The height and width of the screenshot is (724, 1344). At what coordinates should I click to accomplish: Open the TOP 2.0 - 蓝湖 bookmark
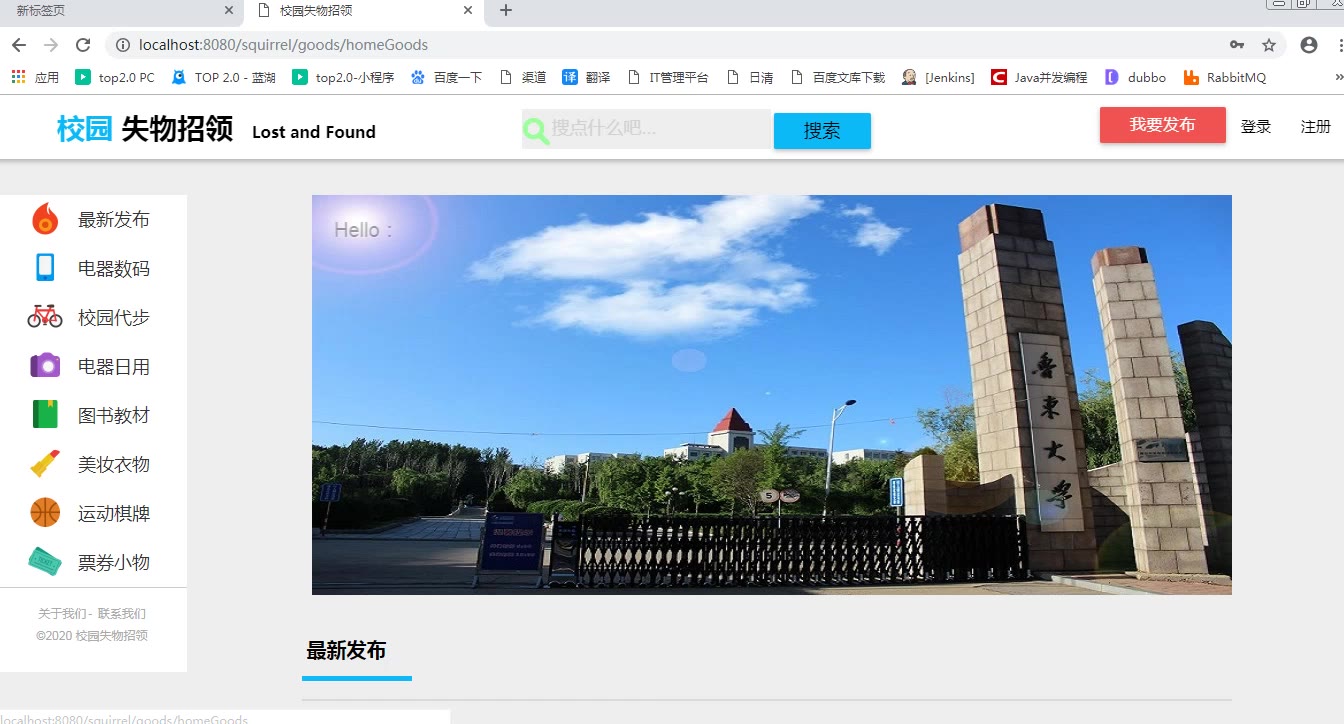224,77
